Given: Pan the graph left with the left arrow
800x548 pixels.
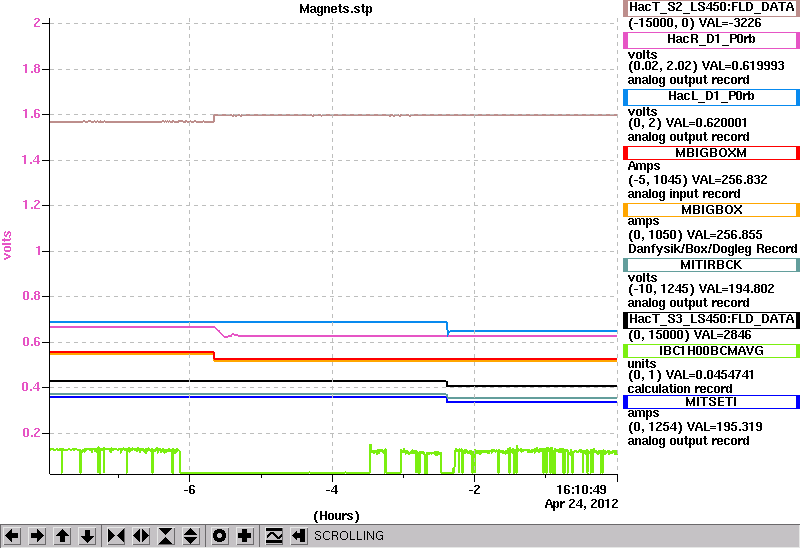Looking at the screenshot, I should pyautogui.click(x=12, y=536).
